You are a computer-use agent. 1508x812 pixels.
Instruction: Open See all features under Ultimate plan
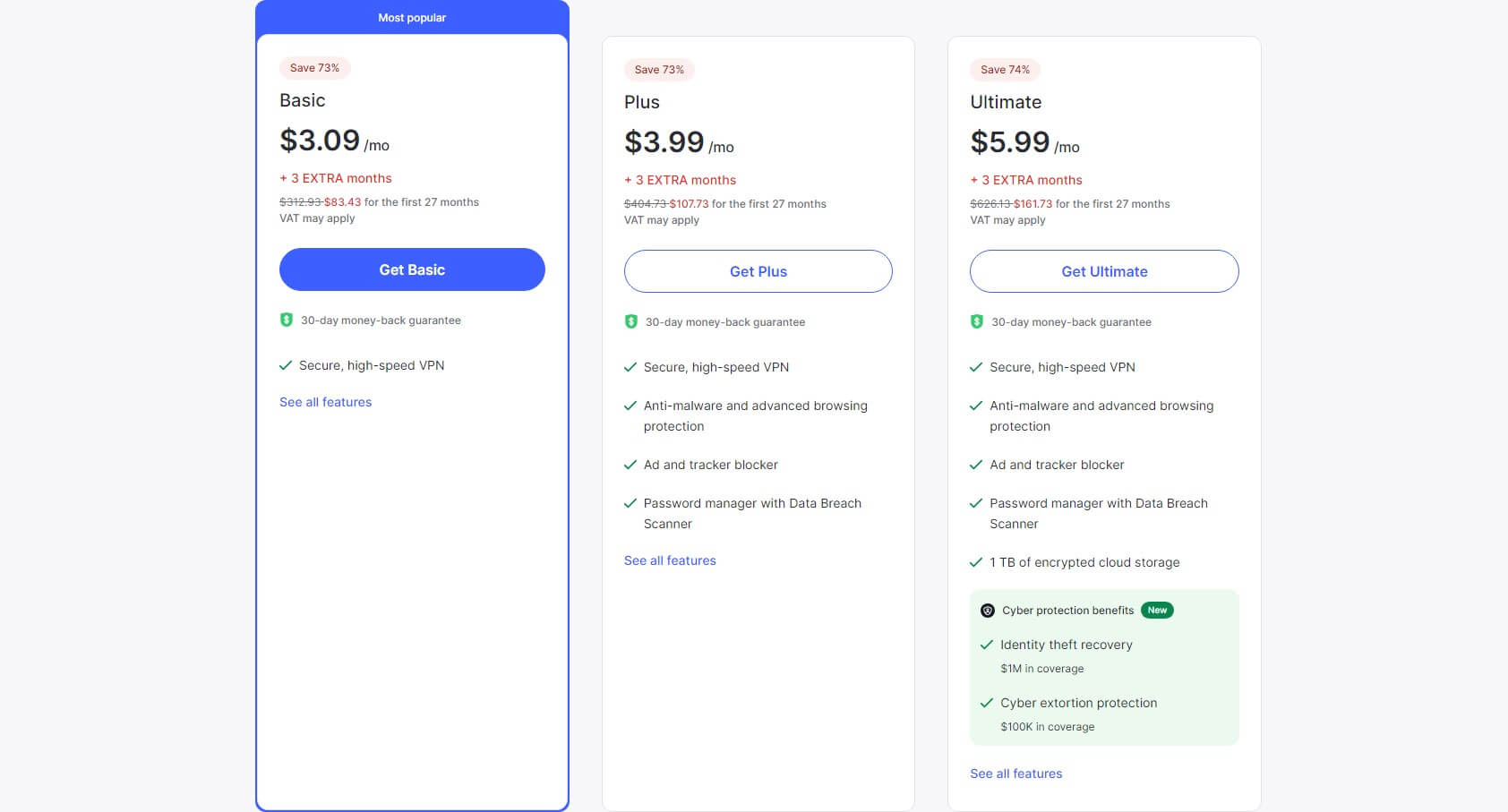(x=1016, y=774)
